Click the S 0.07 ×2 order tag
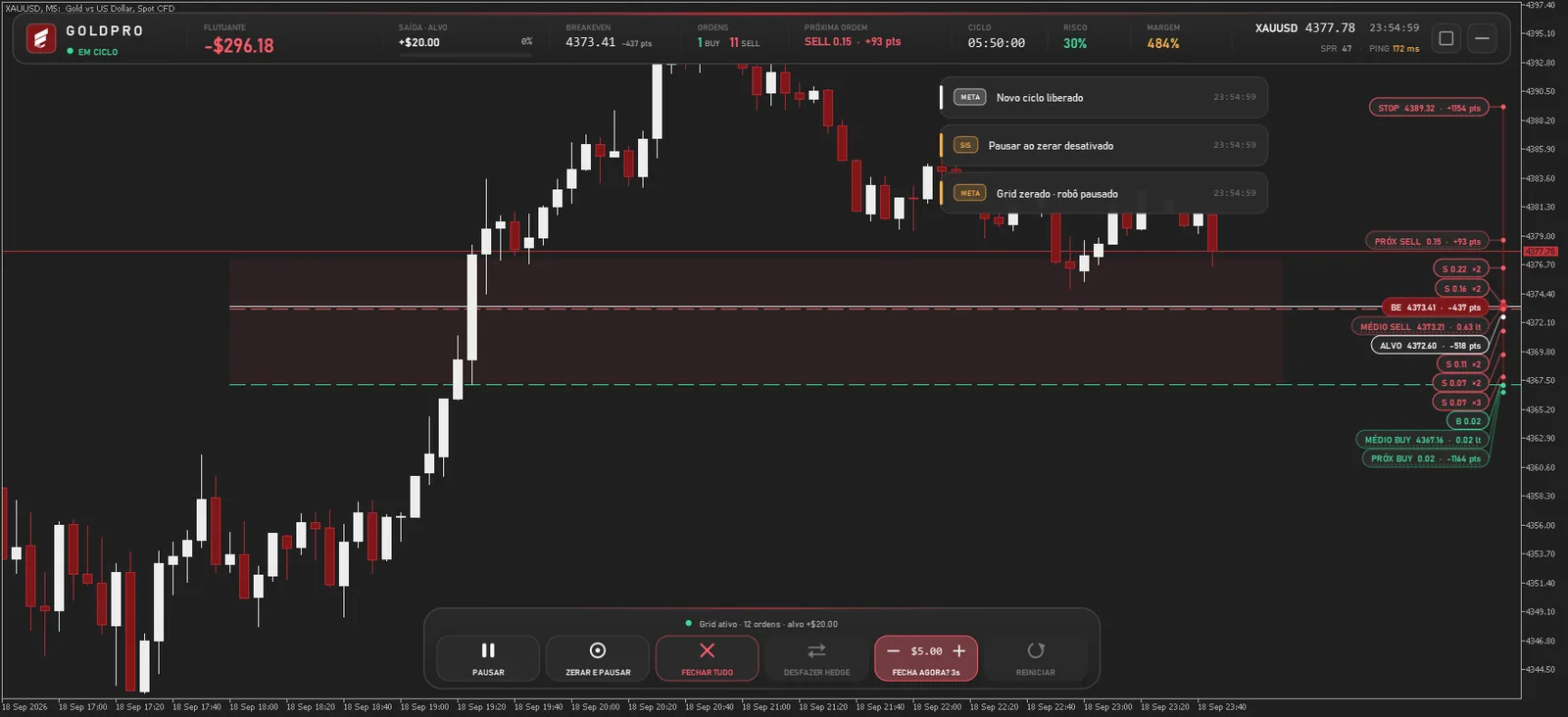 coord(1461,383)
